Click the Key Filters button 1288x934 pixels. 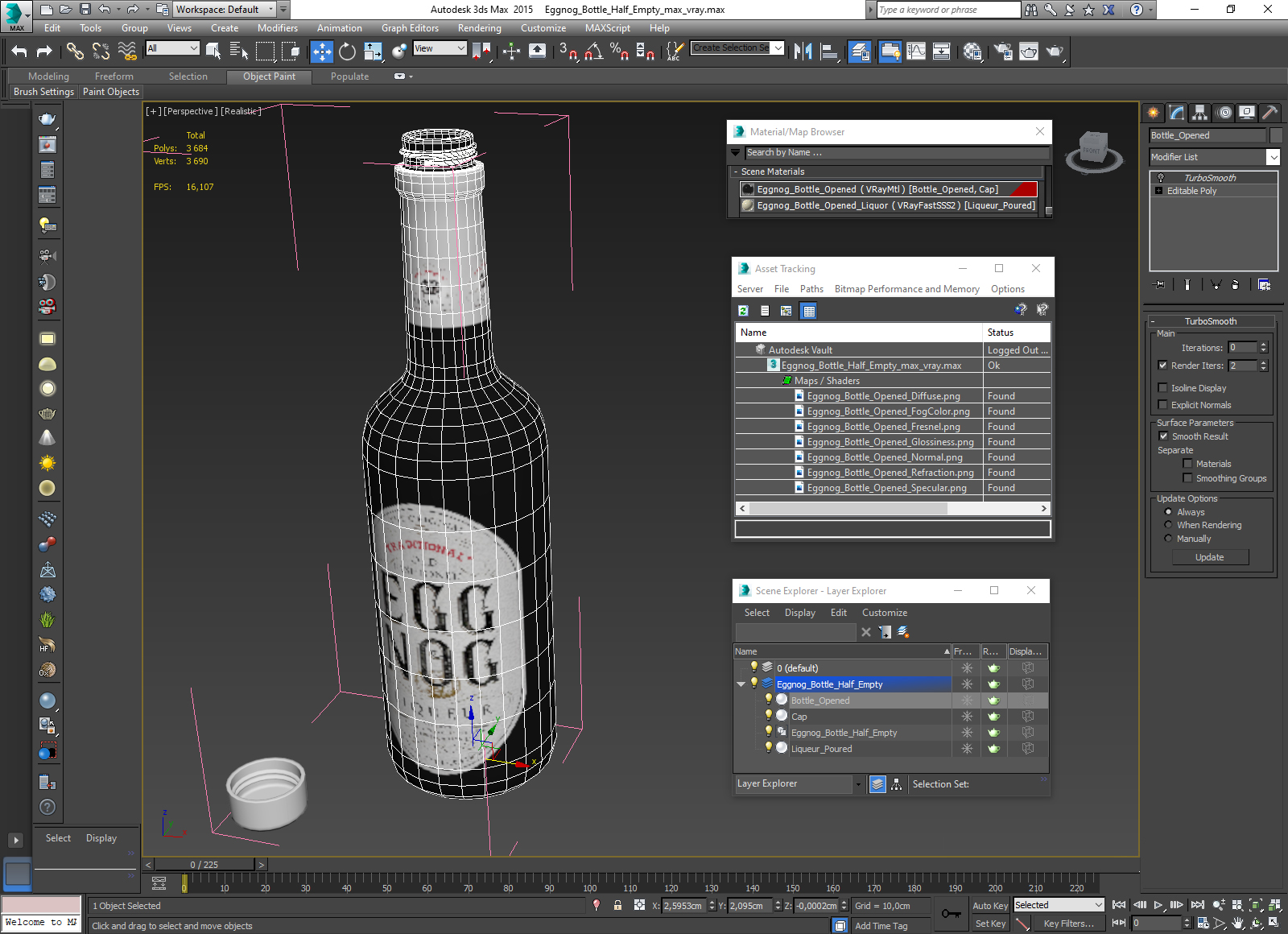[x=1069, y=924]
